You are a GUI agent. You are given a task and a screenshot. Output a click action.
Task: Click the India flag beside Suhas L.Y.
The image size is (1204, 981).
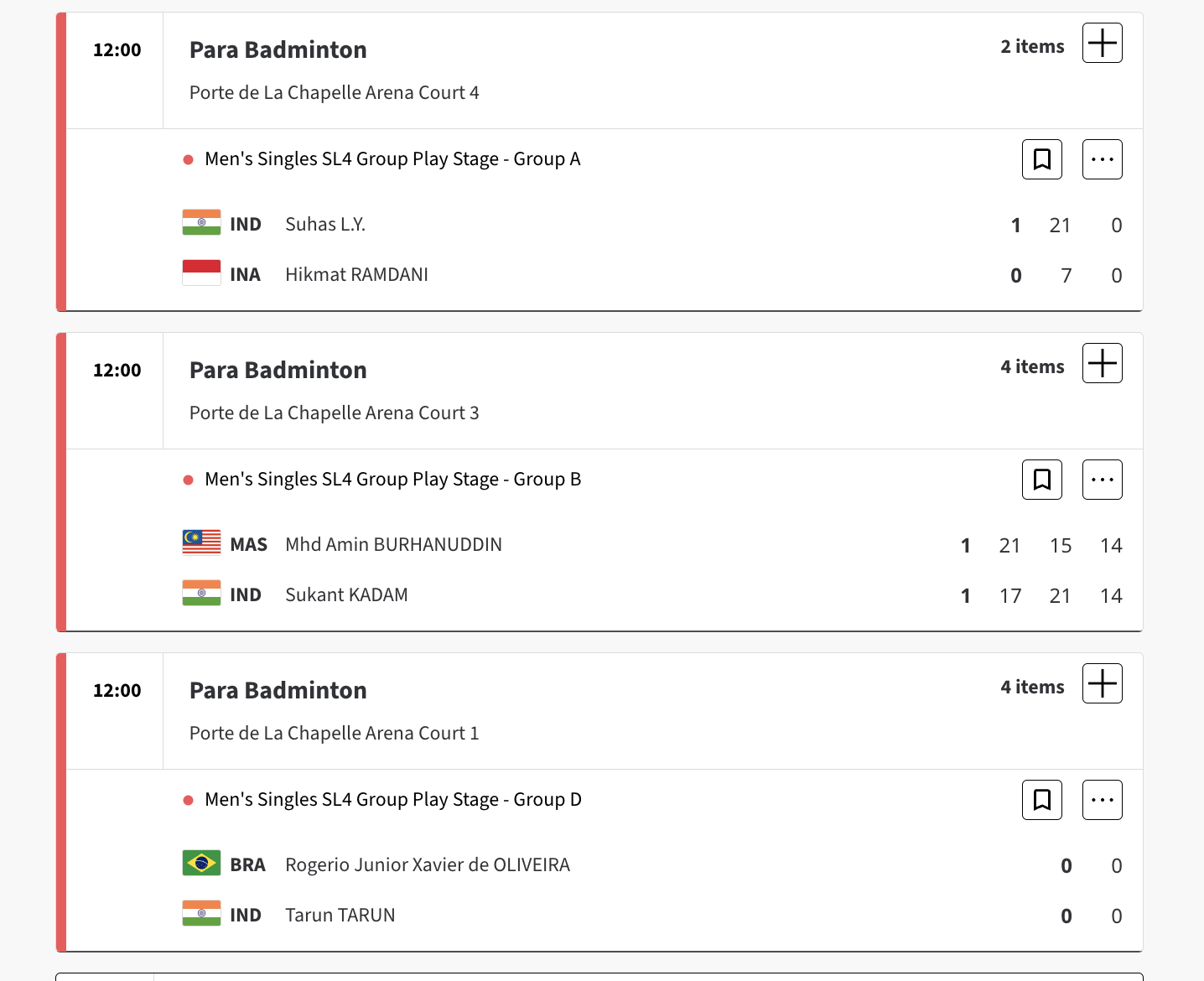201,223
